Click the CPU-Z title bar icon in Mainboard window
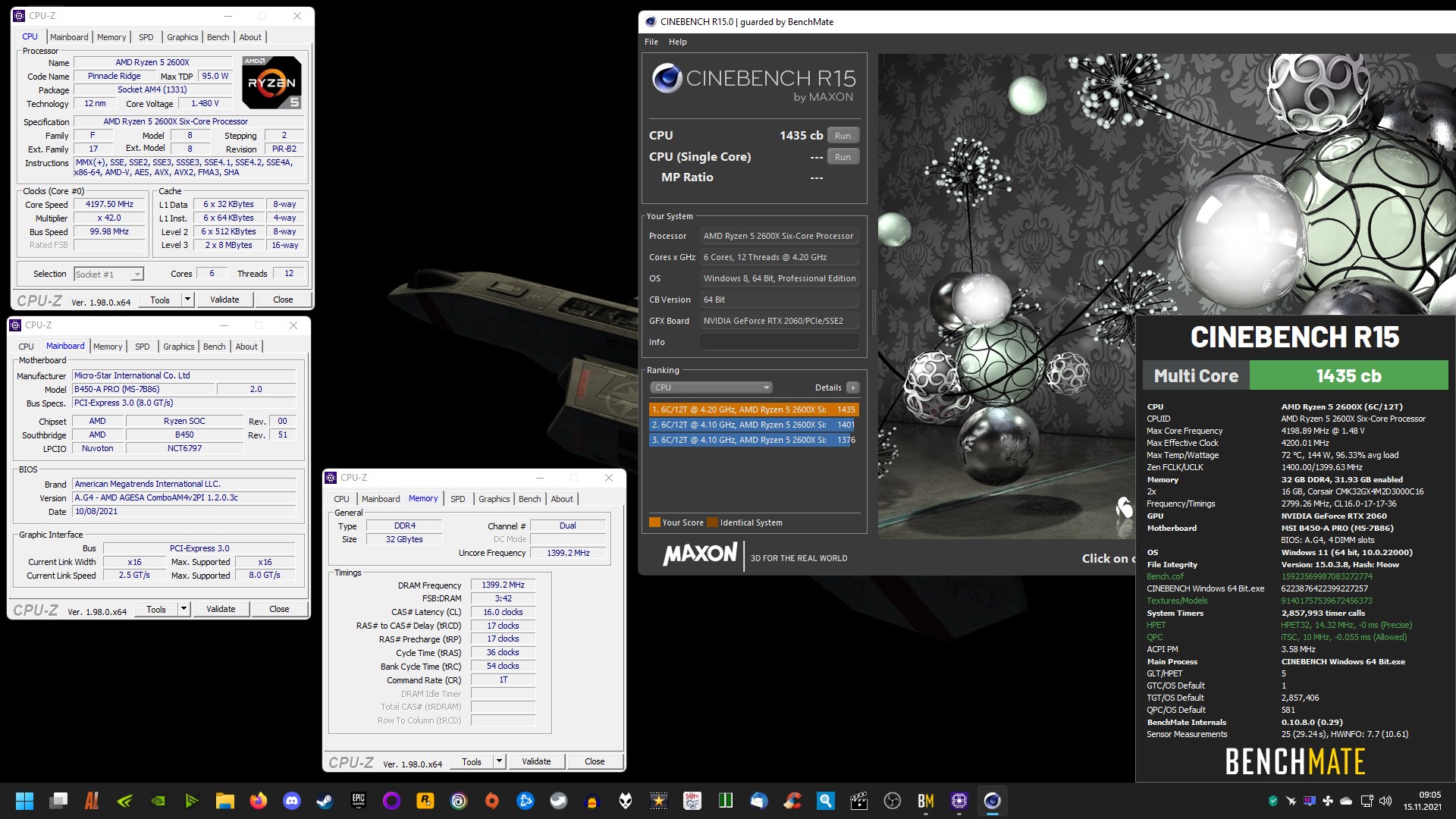This screenshot has width=1456, height=819. click(x=15, y=325)
